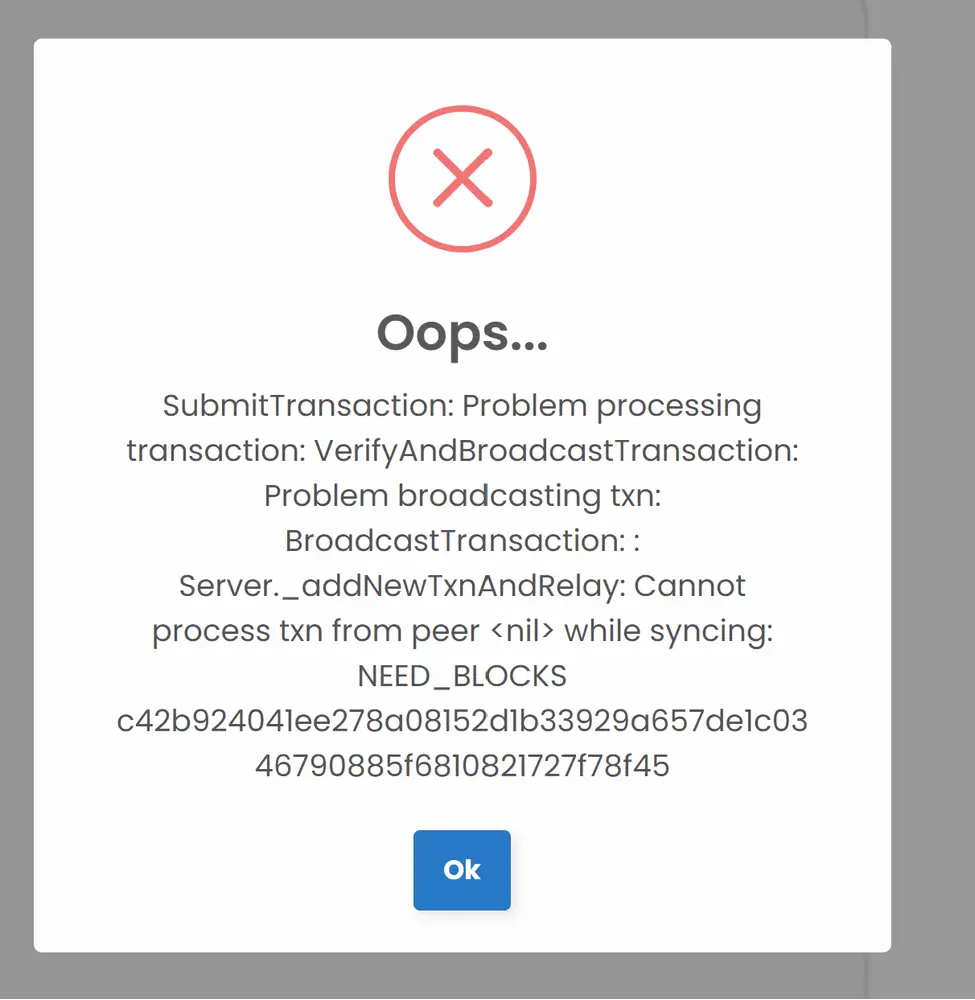The width and height of the screenshot is (975, 1000).
Task: Click the NEED_BLOCKS error text
Action: click(462, 676)
